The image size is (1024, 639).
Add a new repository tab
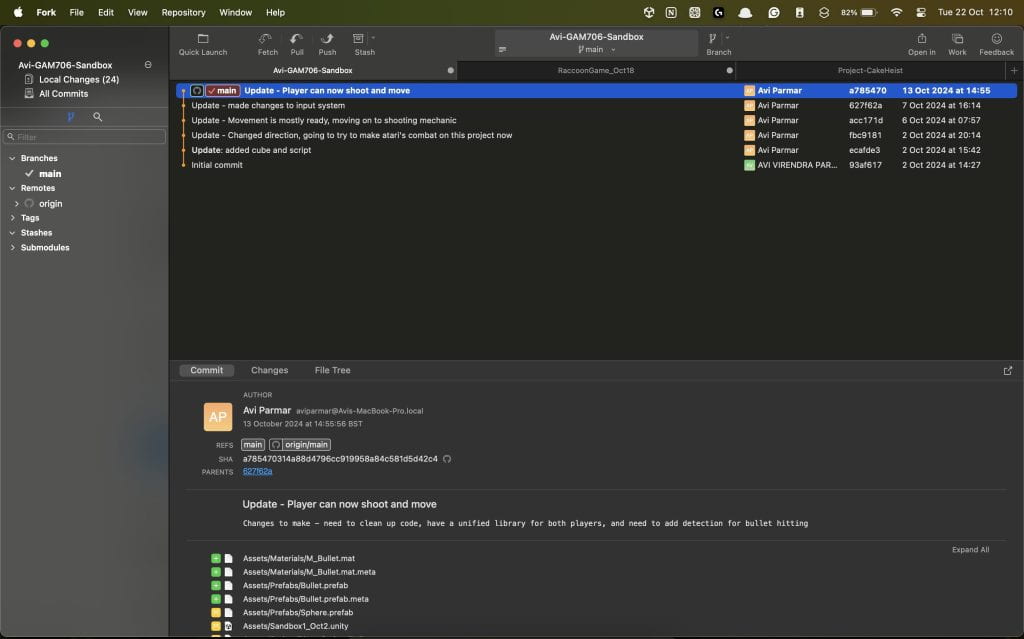(1014, 71)
